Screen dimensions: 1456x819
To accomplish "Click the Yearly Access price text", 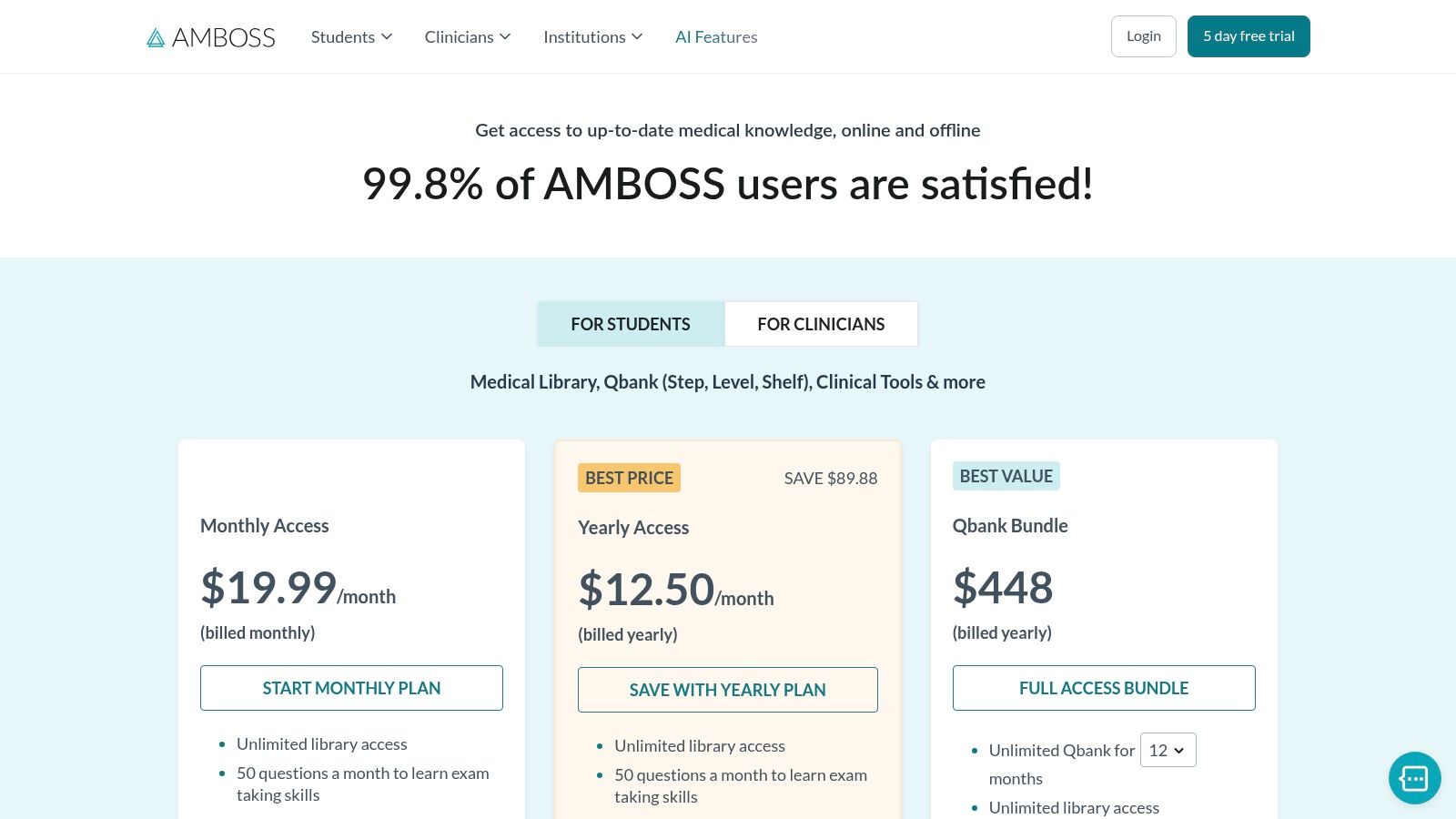I will point(647,588).
